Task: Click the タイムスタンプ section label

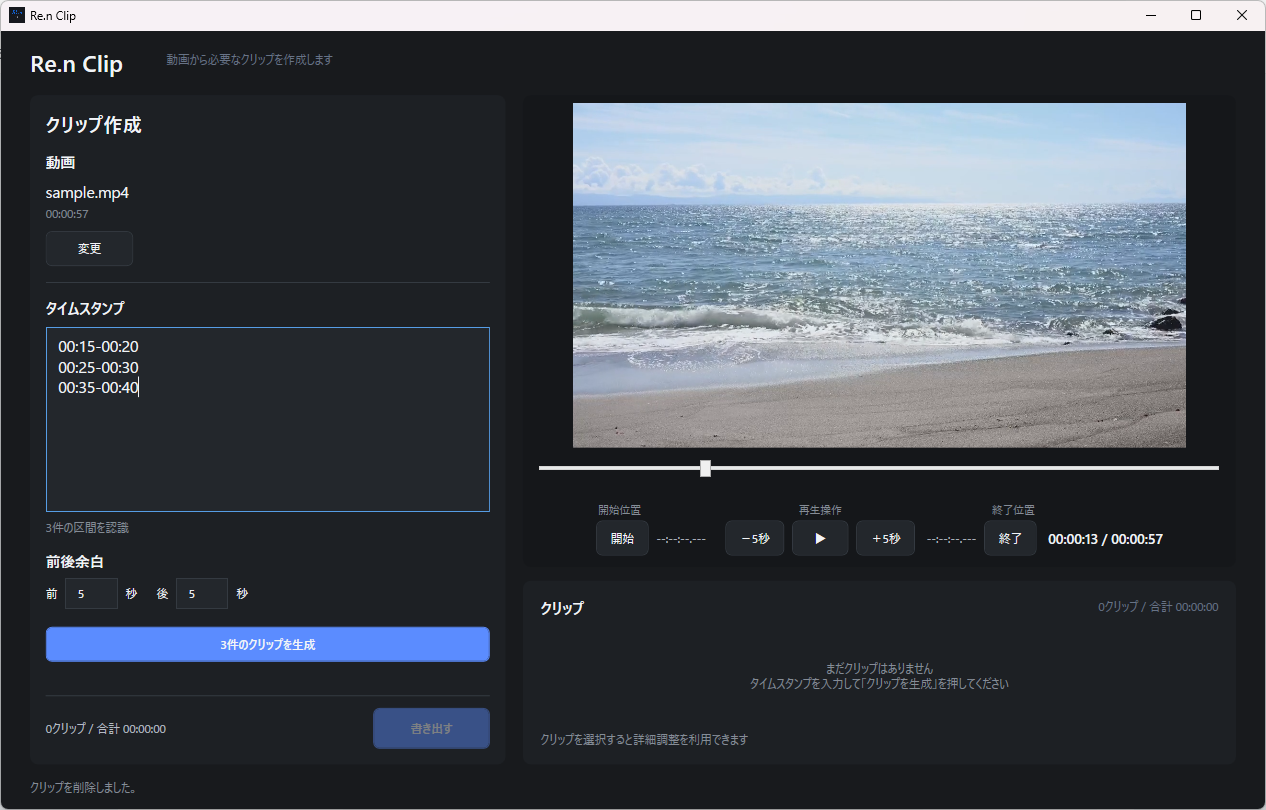Action: [85, 308]
